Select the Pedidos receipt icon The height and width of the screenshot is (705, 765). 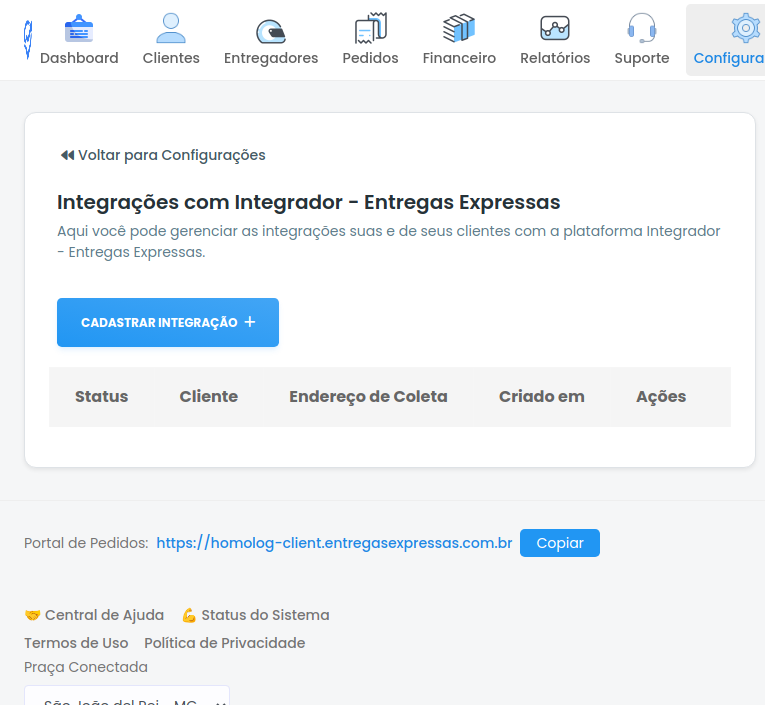370,28
